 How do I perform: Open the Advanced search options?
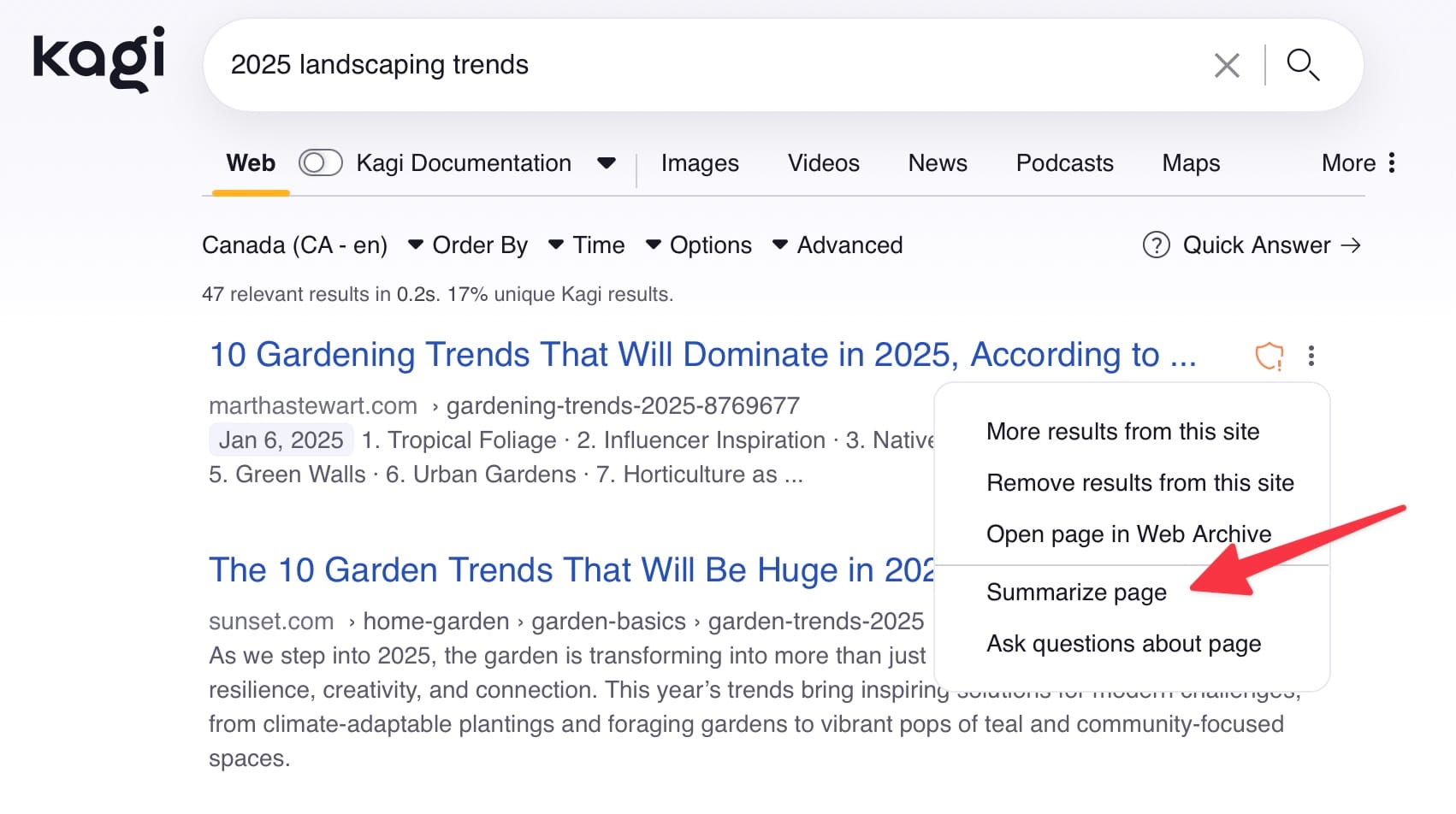[849, 245]
